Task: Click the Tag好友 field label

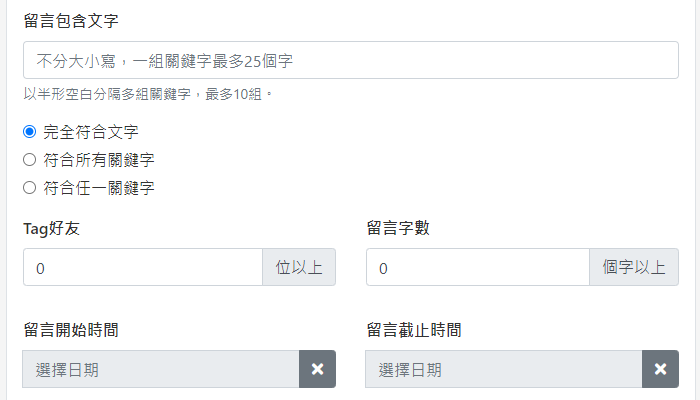Action: tap(51, 228)
